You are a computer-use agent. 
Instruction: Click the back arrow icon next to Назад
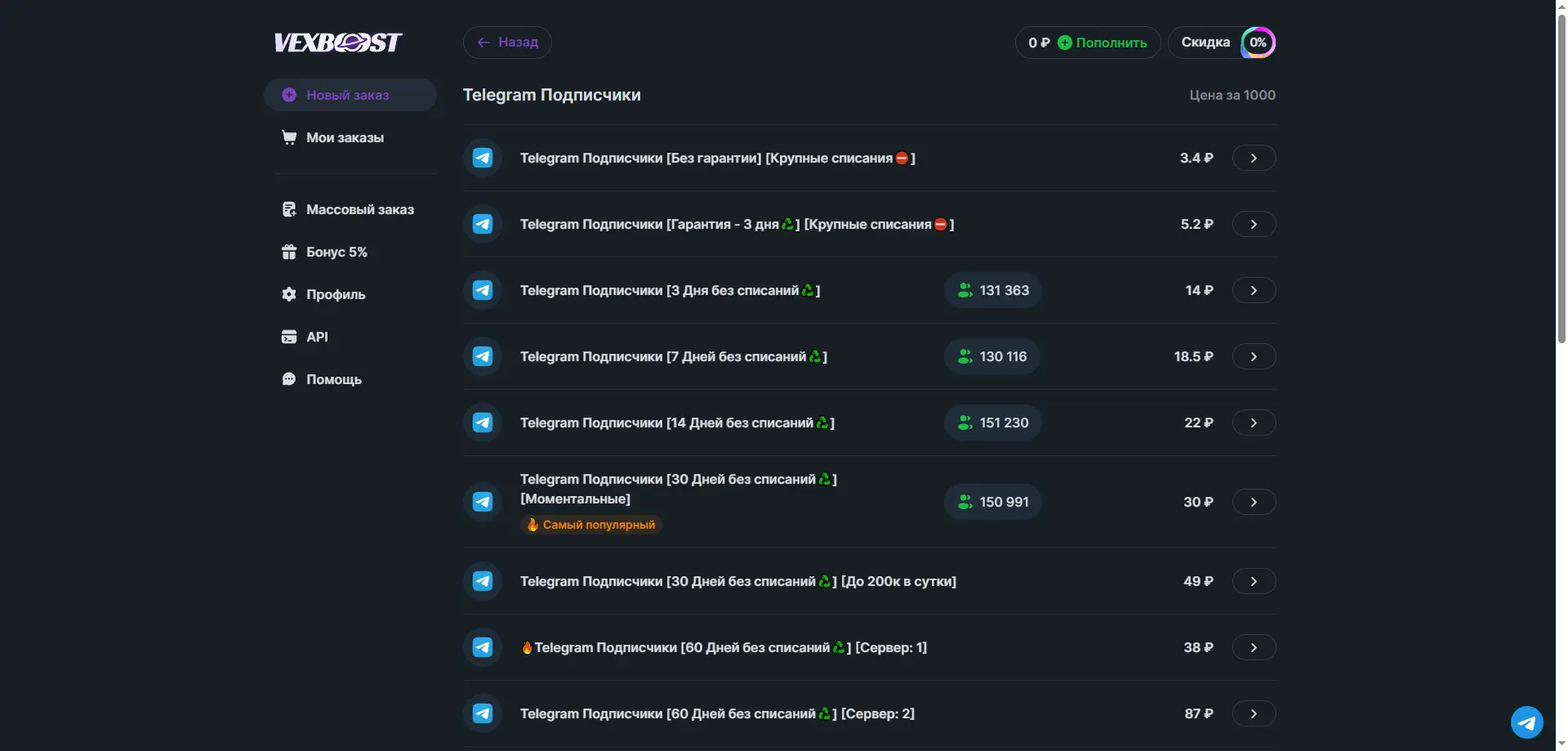point(484,42)
